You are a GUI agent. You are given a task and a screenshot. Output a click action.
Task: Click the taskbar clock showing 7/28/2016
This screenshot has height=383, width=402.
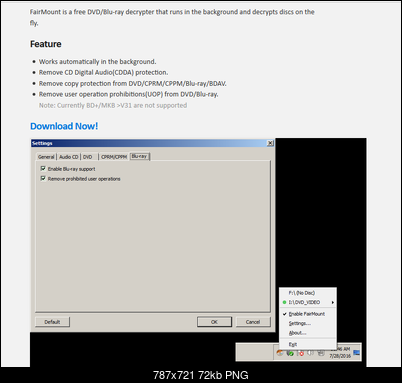340,352
